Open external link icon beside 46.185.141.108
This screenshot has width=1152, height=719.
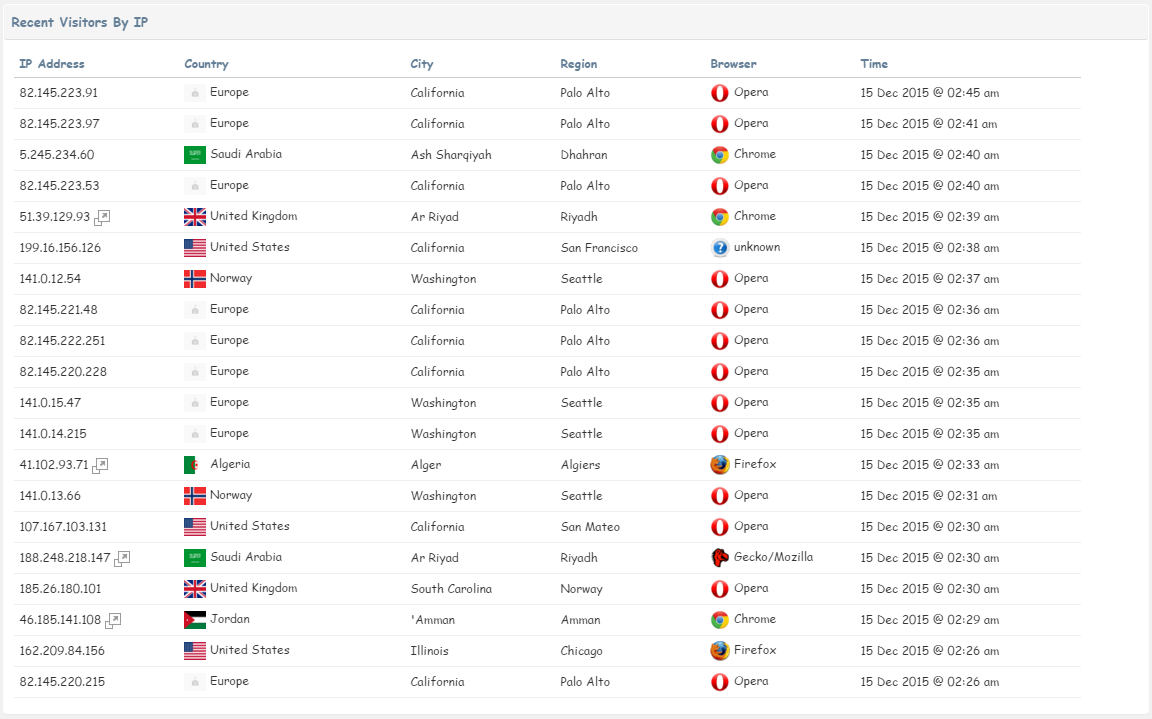click(x=113, y=620)
